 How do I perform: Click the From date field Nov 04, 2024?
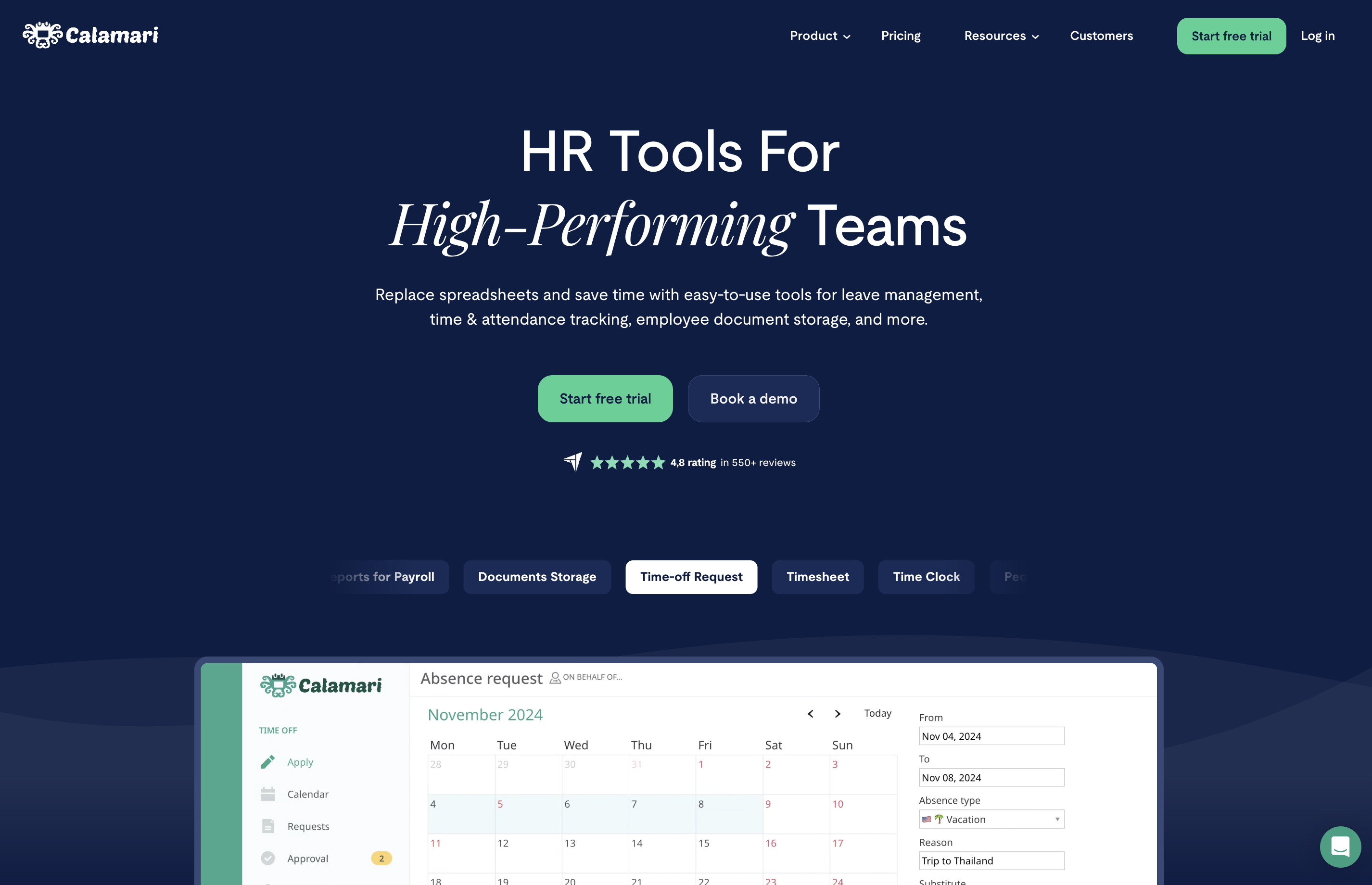click(991, 735)
